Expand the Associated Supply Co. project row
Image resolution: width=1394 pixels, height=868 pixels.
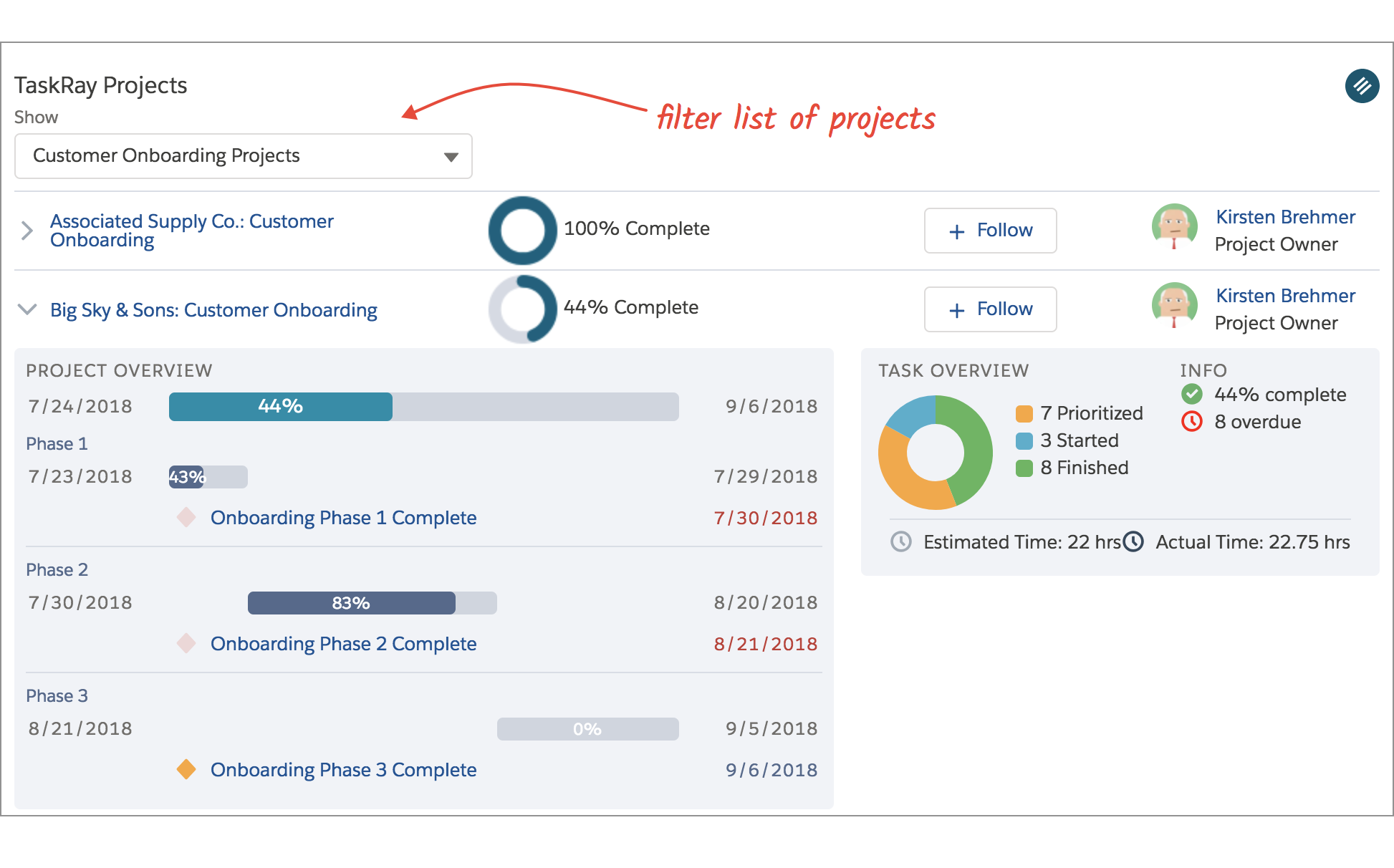point(27,231)
